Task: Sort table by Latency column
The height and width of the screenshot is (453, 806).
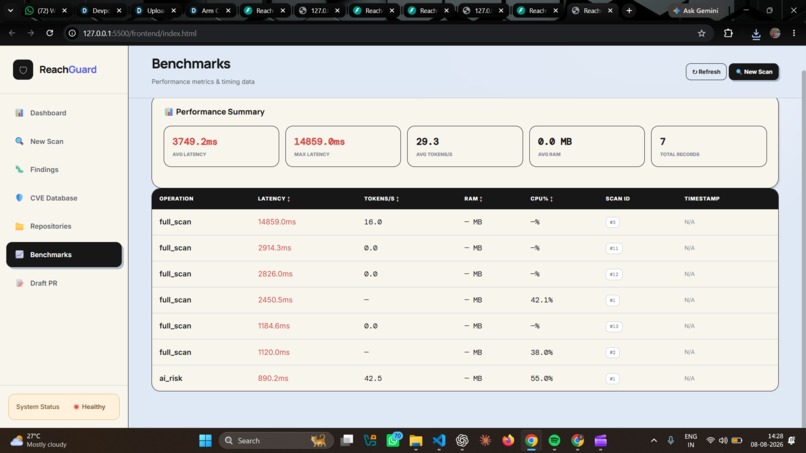Action: [x=273, y=198]
